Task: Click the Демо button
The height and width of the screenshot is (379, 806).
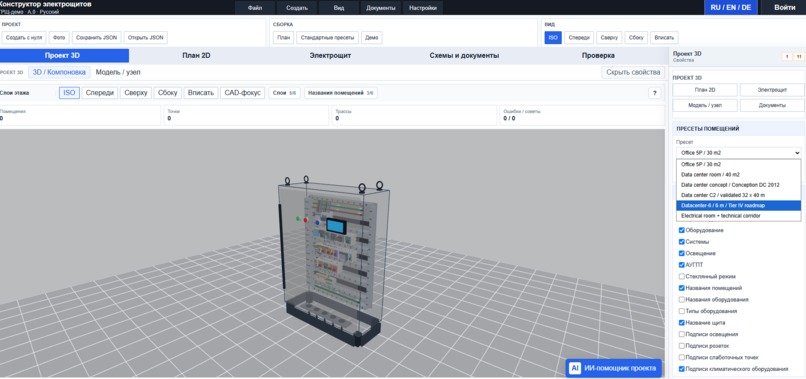Action: click(x=372, y=38)
